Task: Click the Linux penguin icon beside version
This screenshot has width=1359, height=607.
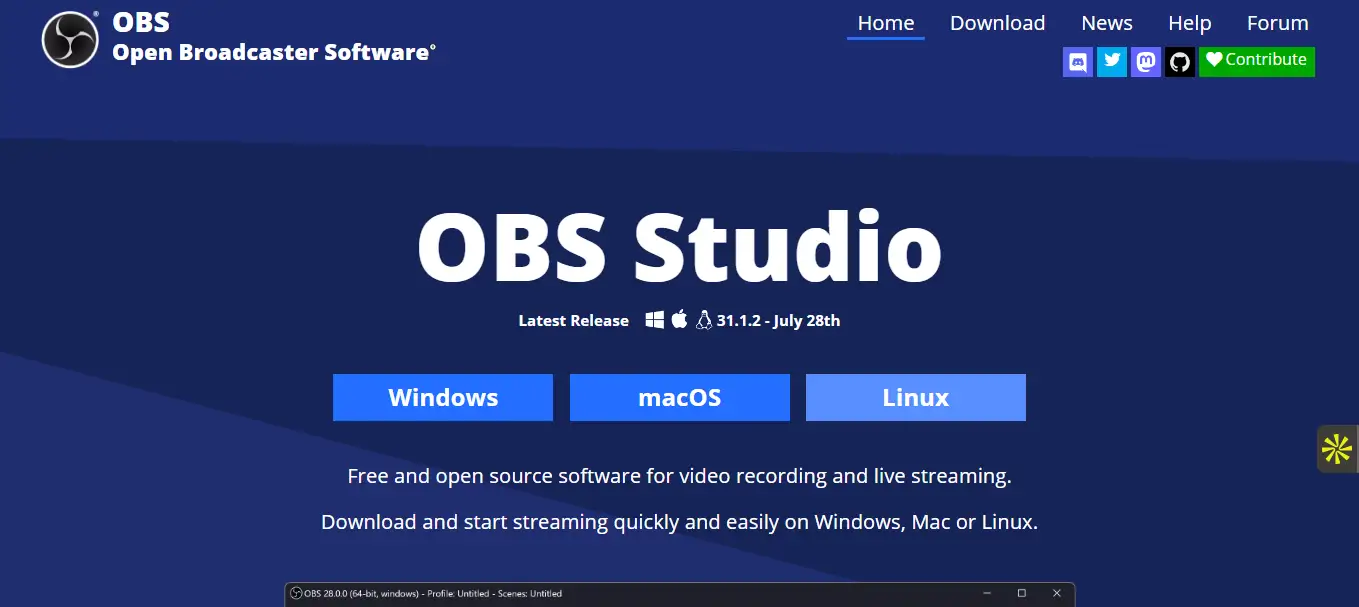Action: [704, 320]
